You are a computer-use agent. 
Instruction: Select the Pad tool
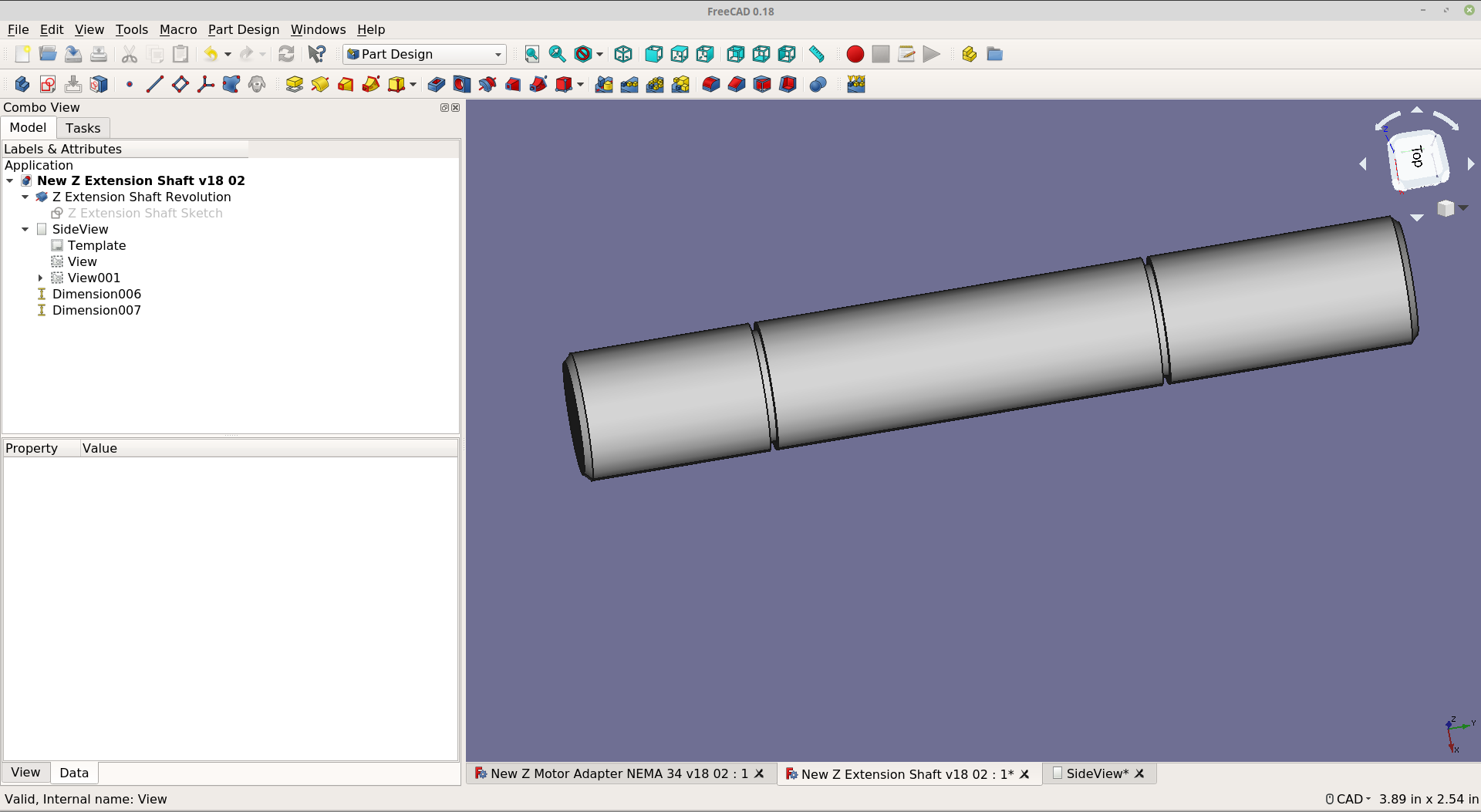pos(295,84)
